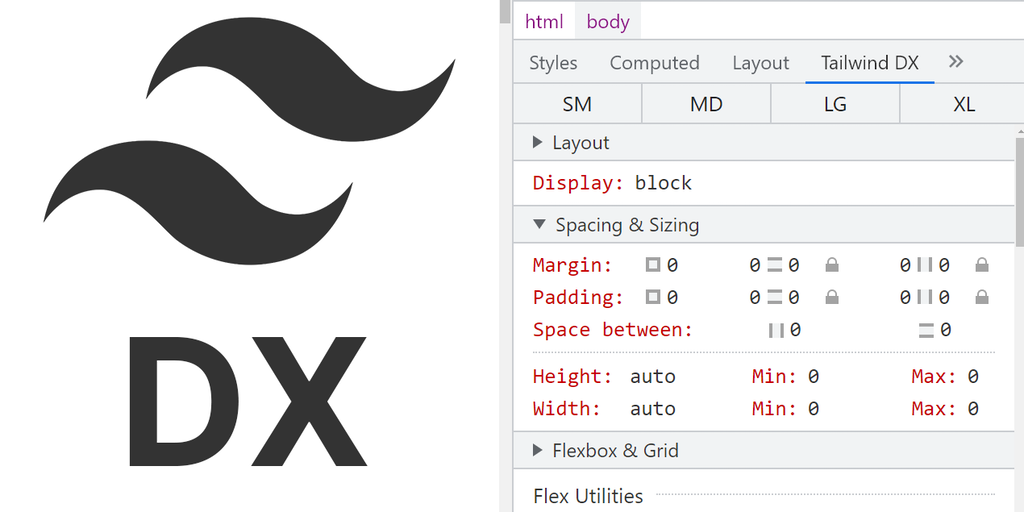The image size is (1024, 512).
Task: Toggle the Margin top/bottom lock
Action: tap(832, 265)
